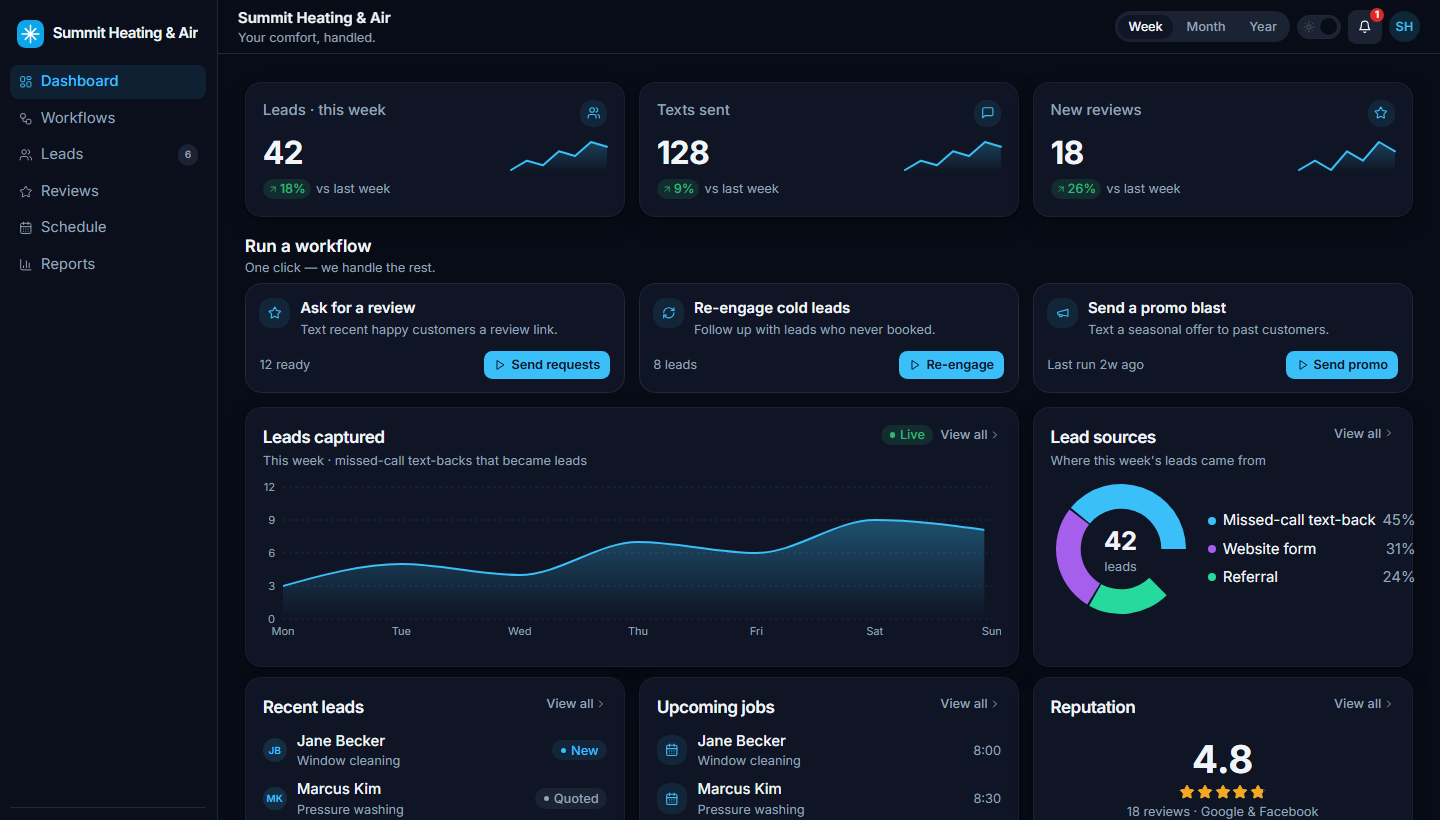Screen dimensions: 1440x820
Task: Click 18 reviews · Google & Facebook text
Action: (x=1222, y=812)
